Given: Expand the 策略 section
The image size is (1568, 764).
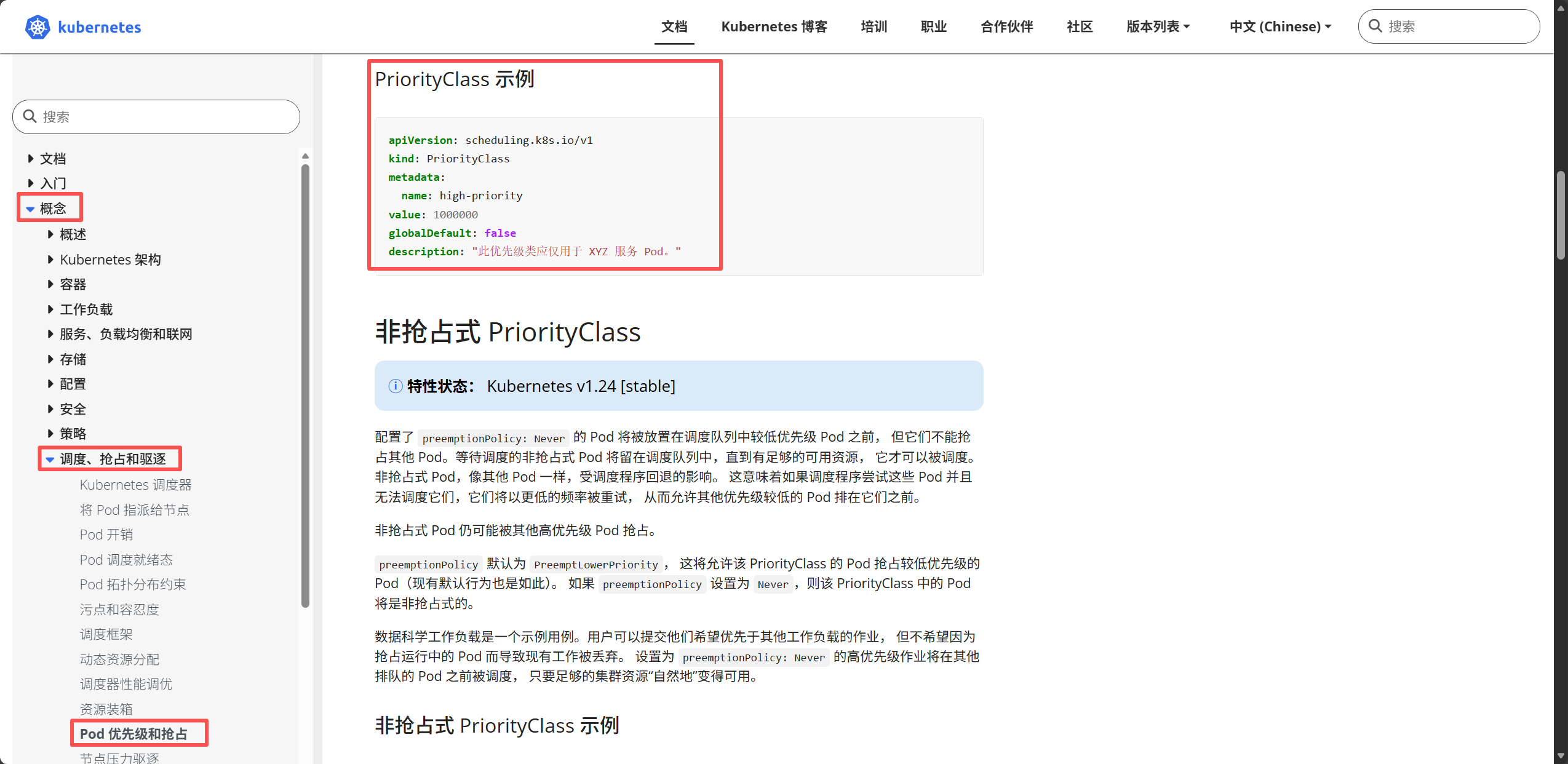Looking at the screenshot, I should 50,434.
